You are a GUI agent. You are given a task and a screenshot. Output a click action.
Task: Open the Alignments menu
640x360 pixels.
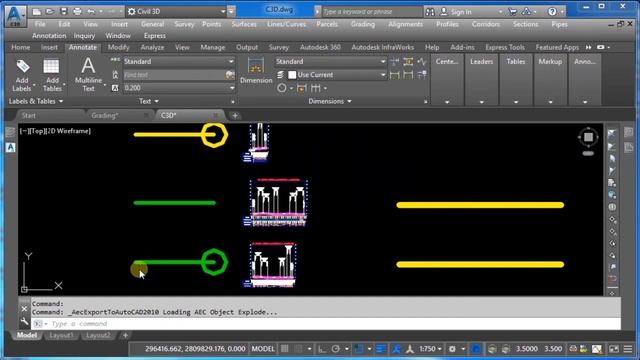coord(405,24)
